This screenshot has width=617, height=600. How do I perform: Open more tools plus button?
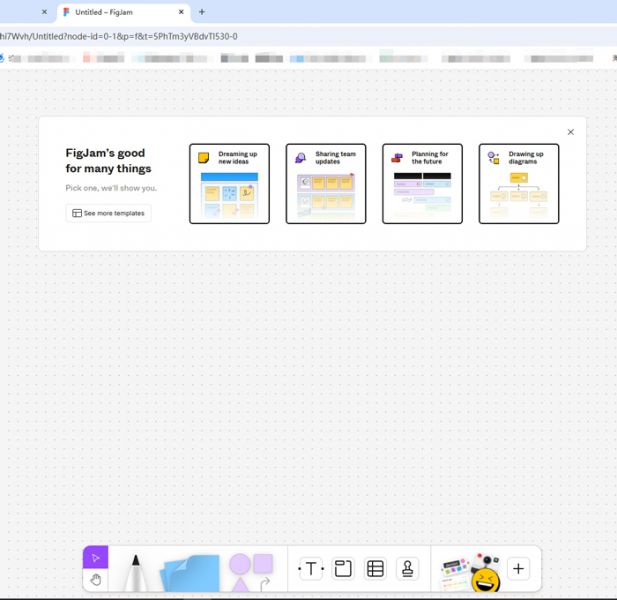[x=518, y=569]
